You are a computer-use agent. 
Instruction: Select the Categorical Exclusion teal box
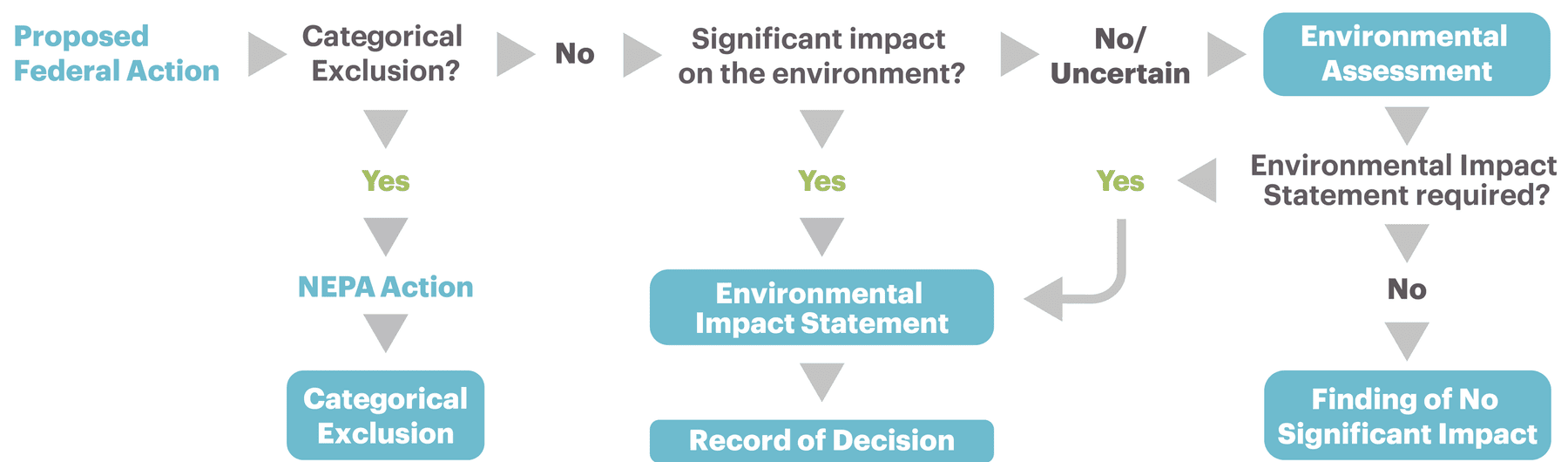[x=385, y=415]
